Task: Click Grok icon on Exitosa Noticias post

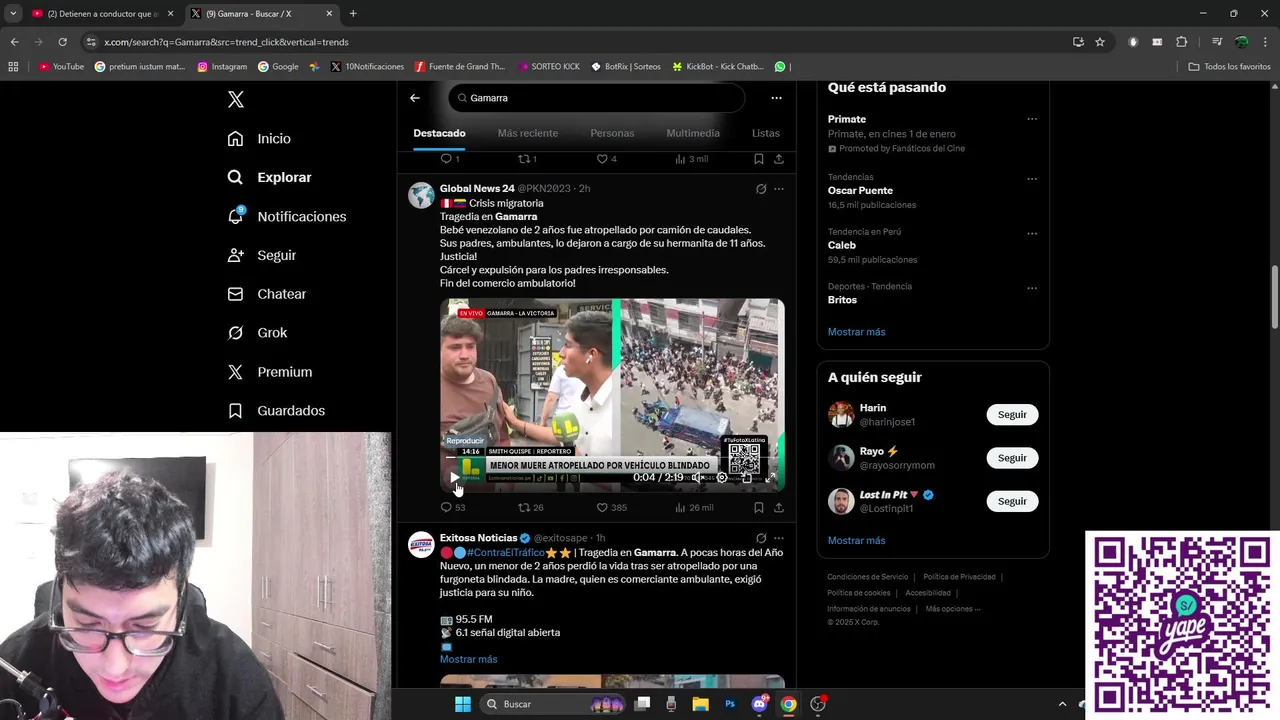Action: pyautogui.click(x=761, y=538)
